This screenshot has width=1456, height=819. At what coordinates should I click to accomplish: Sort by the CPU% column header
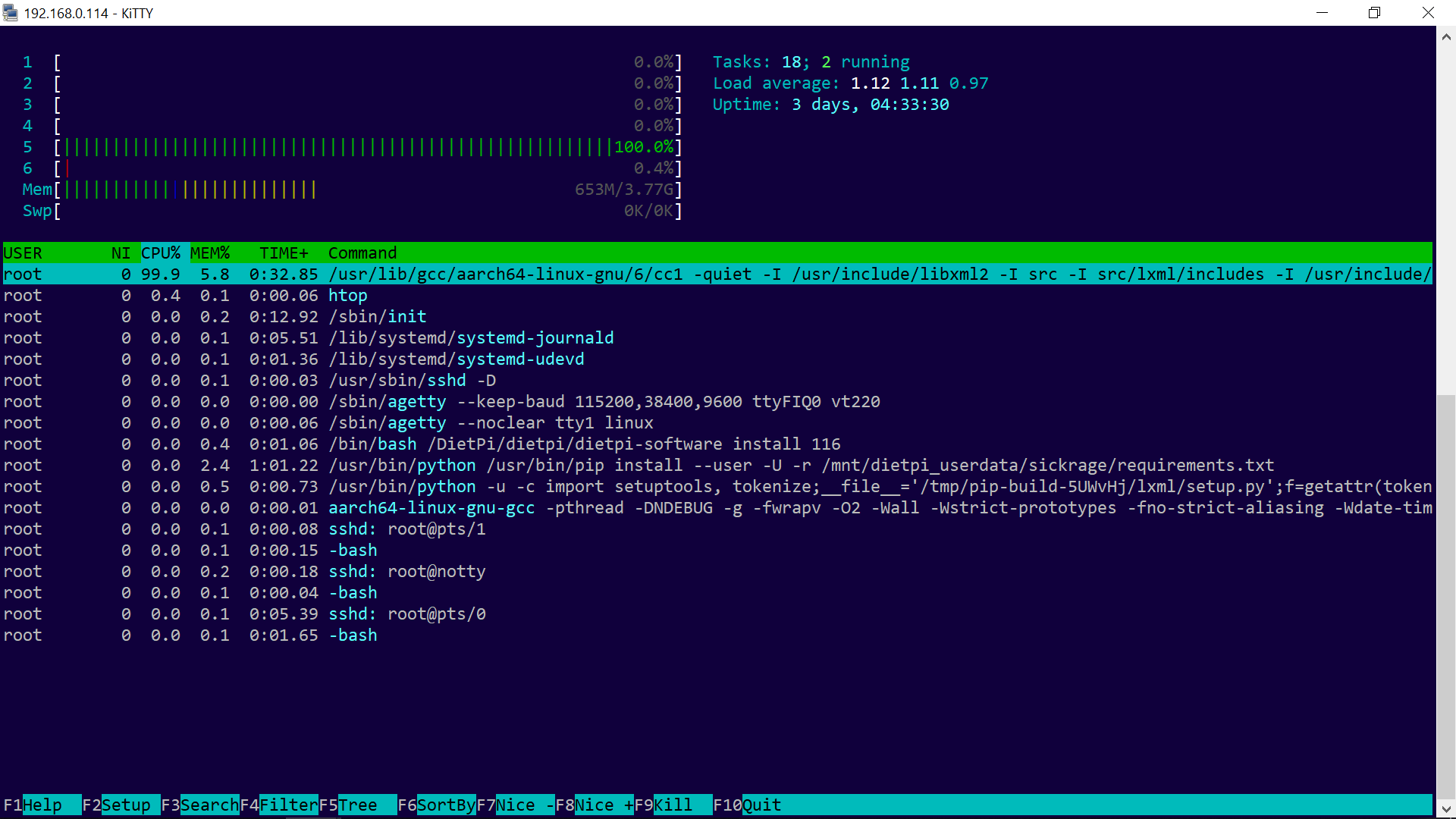point(161,253)
